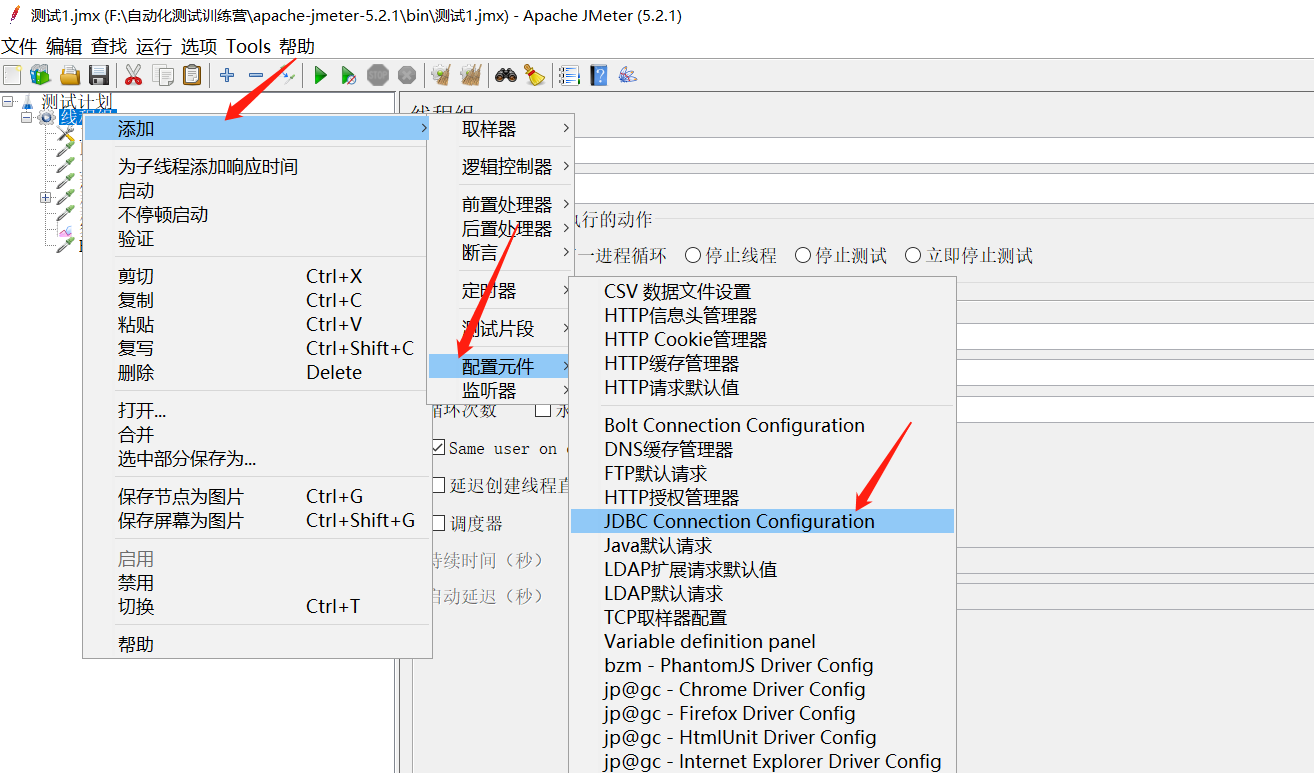This screenshot has width=1314, height=773.
Task: Choose 验证 in context menu
Action: [x=257, y=238]
